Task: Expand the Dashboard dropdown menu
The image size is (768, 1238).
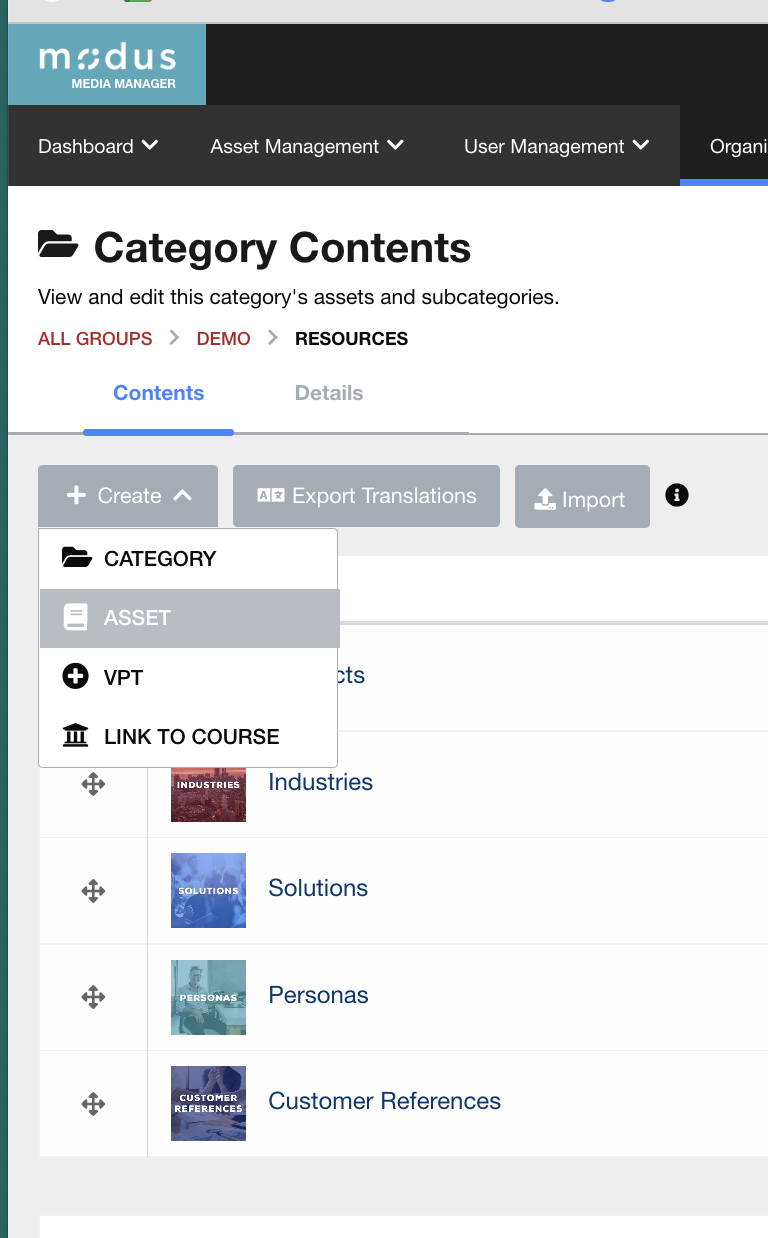Action: point(98,146)
